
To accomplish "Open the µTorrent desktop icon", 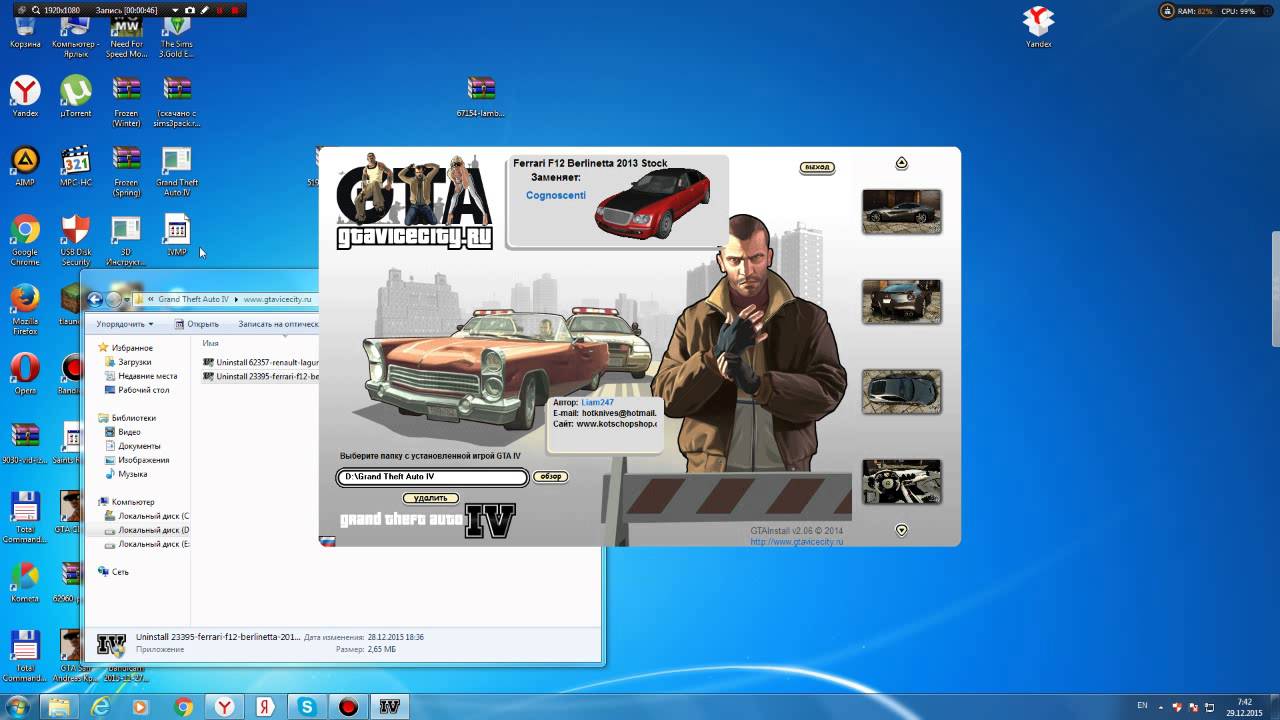I will (76, 97).
